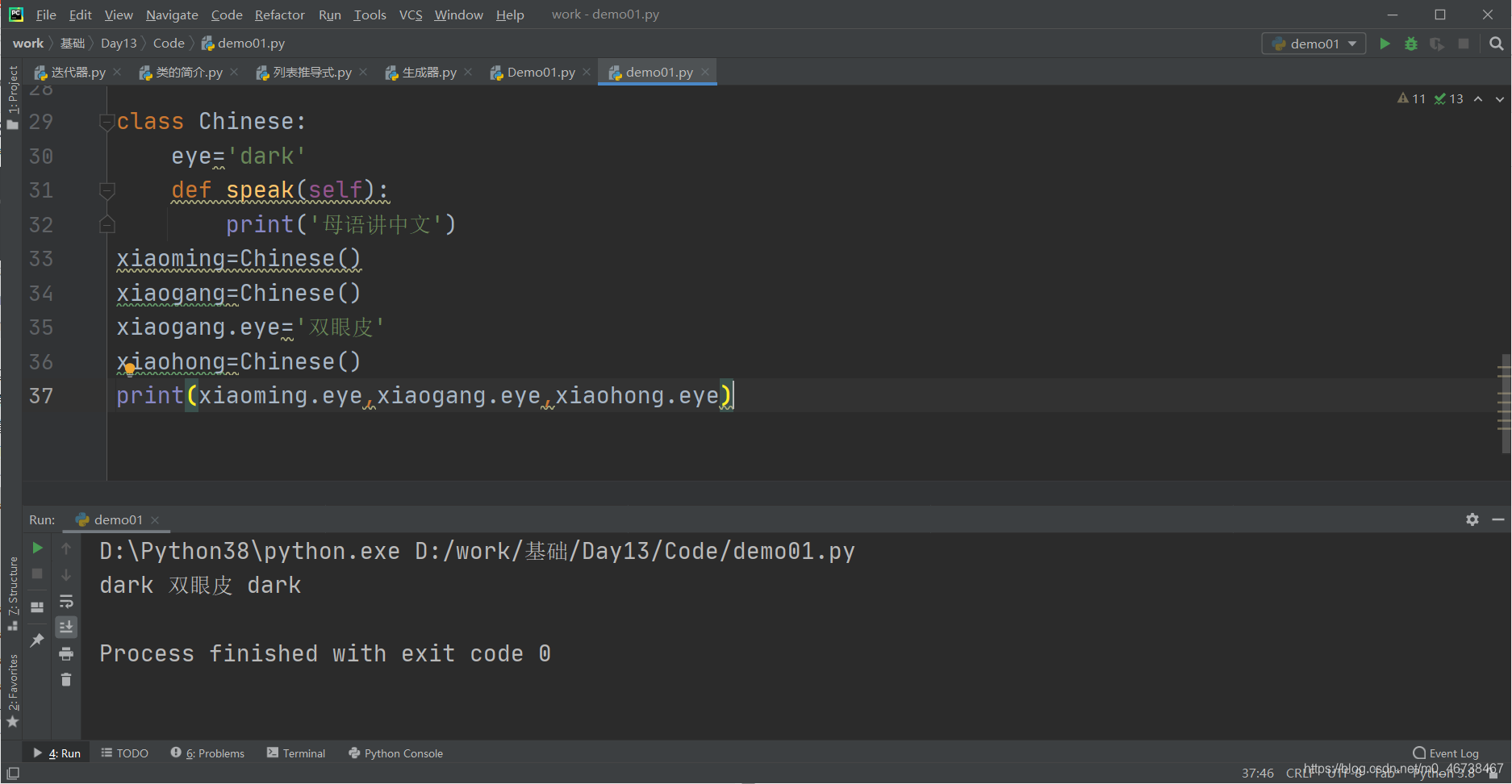This screenshot has height=784, width=1512.
Task: Hide the Run tool window with minus icon
Action: [x=1498, y=519]
